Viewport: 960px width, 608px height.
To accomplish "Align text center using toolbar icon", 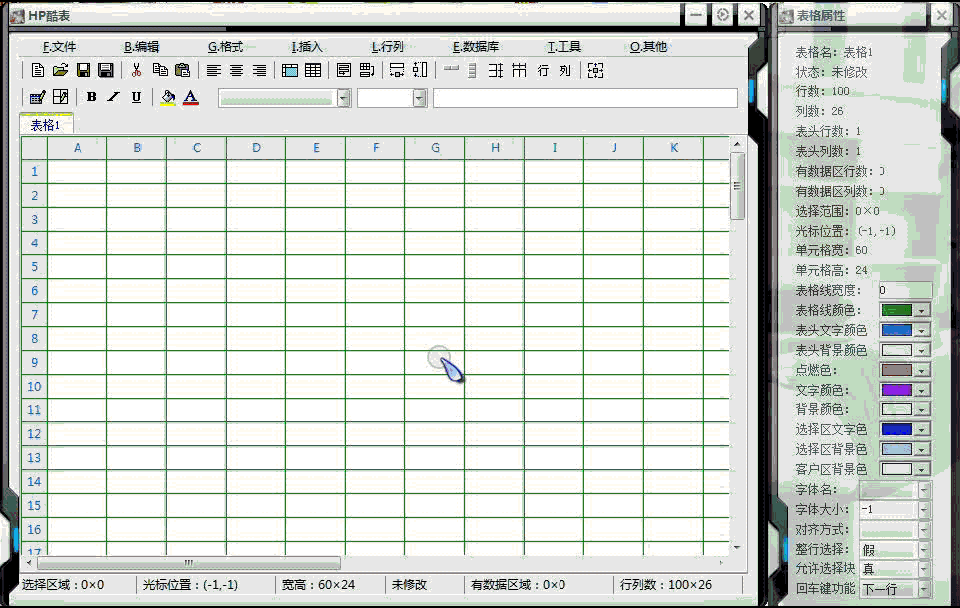I will point(237,70).
